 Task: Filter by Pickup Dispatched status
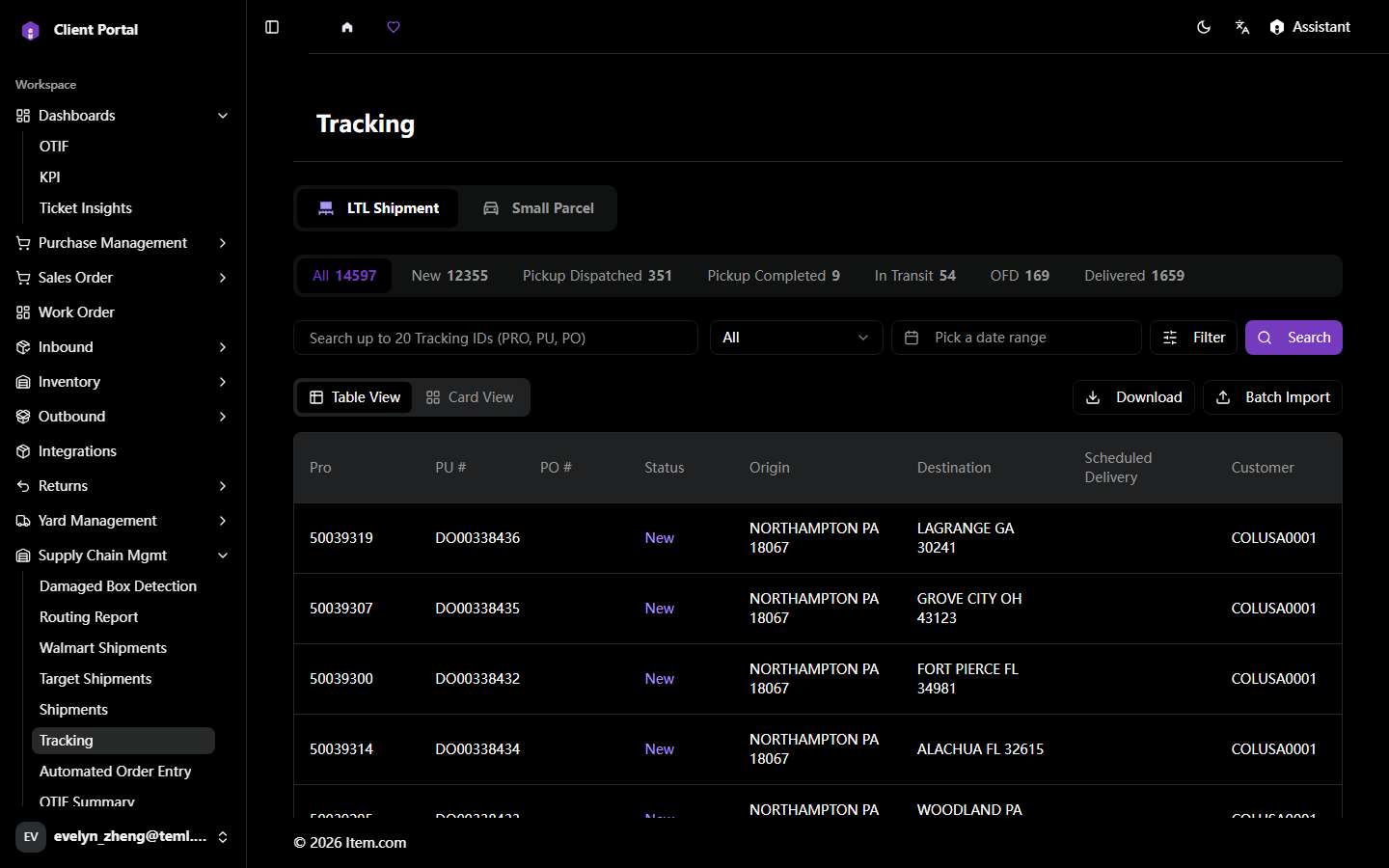click(597, 276)
